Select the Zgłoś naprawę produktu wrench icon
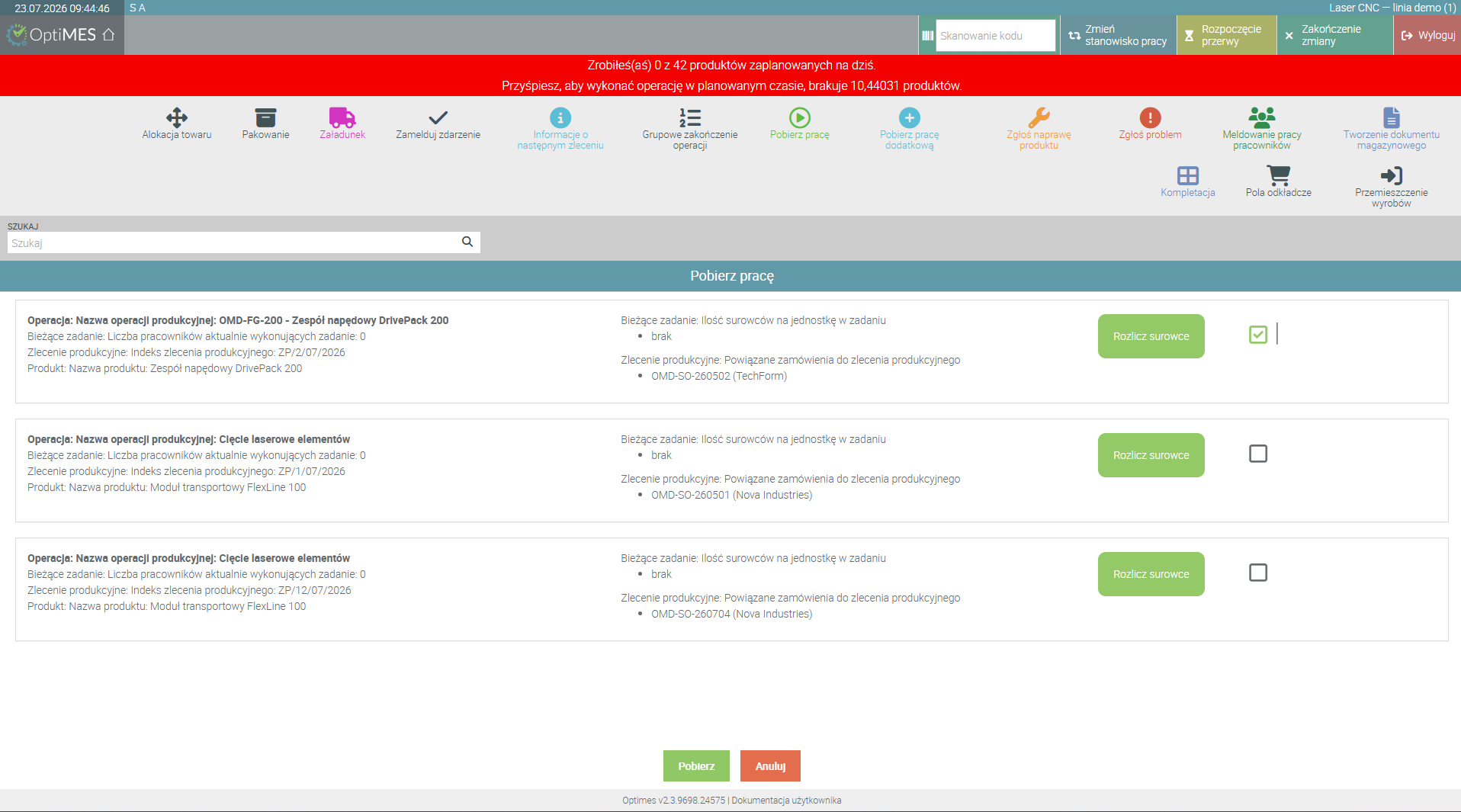The width and height of the screenshot is (1461, 812). point(1039,117)
